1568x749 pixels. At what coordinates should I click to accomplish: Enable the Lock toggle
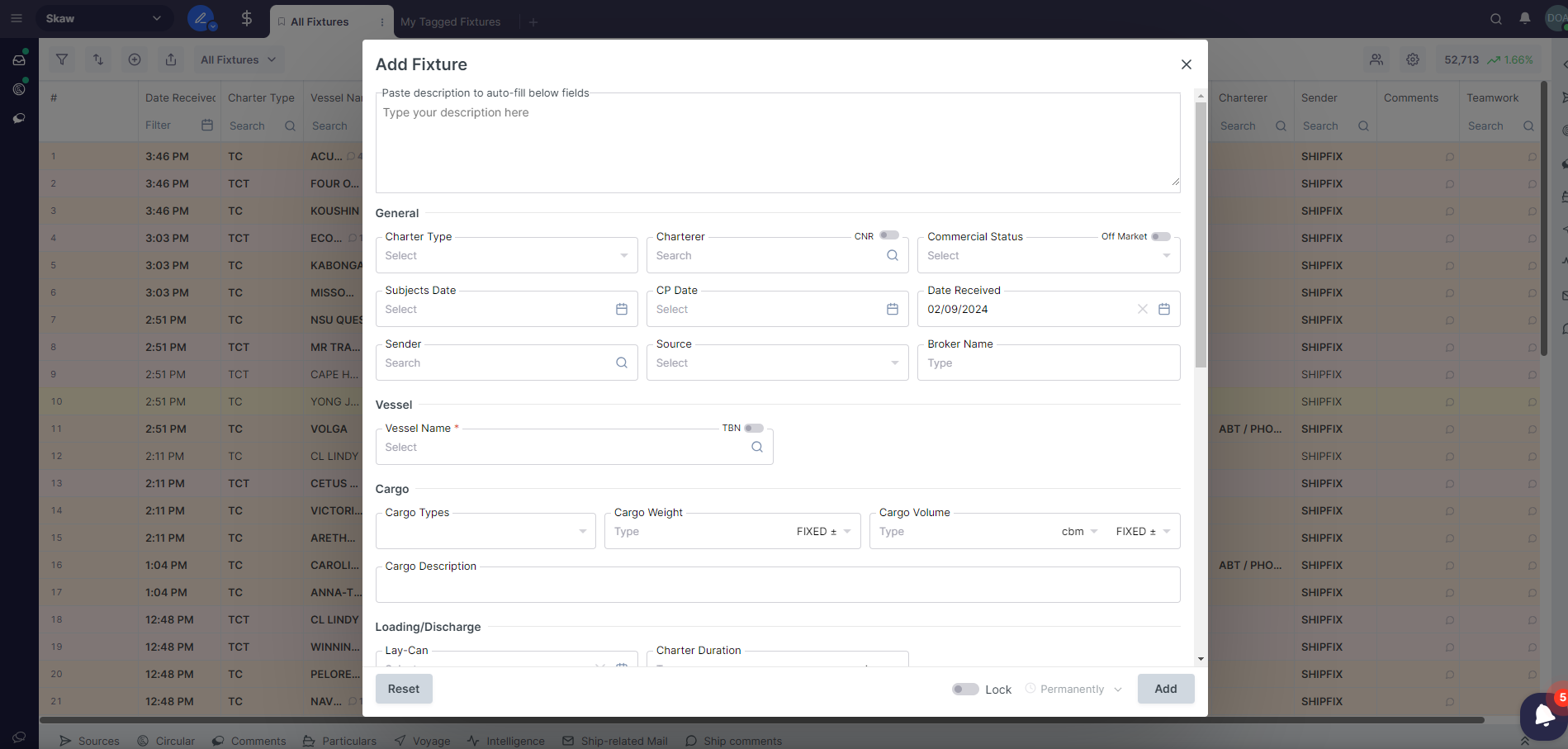click(x=964, y=689)
